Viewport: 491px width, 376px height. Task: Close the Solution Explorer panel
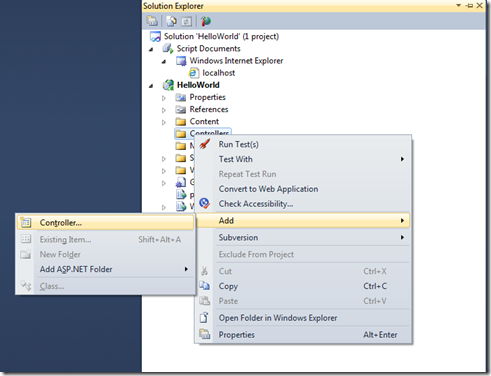tap(480, 5)
